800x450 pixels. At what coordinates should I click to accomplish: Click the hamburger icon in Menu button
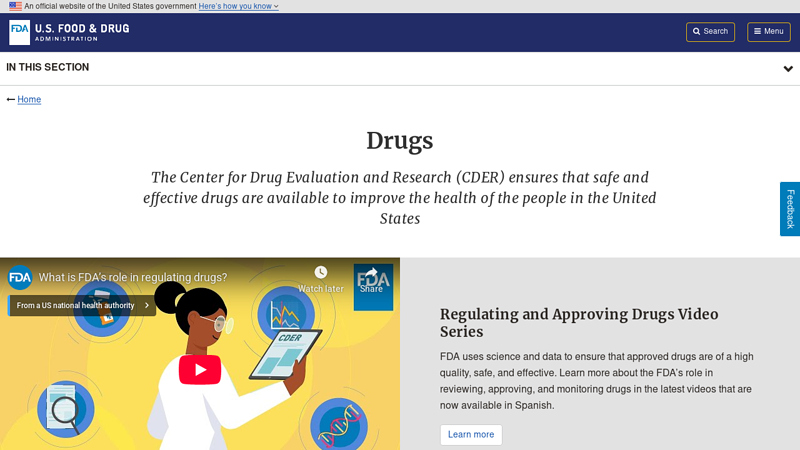point(758,32)
